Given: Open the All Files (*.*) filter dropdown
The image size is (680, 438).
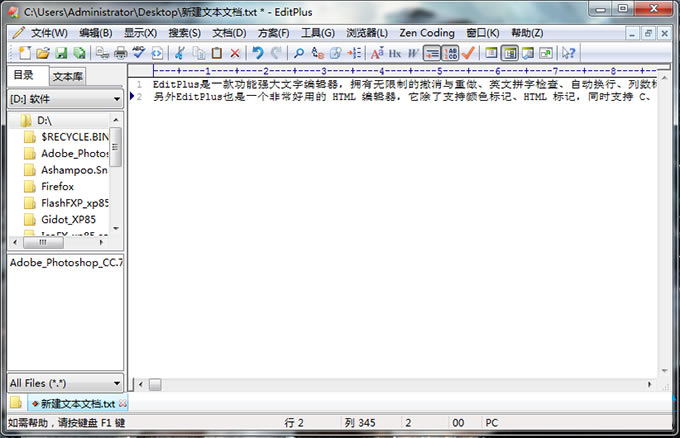Looking at the screenshot, I should point(65,383).
